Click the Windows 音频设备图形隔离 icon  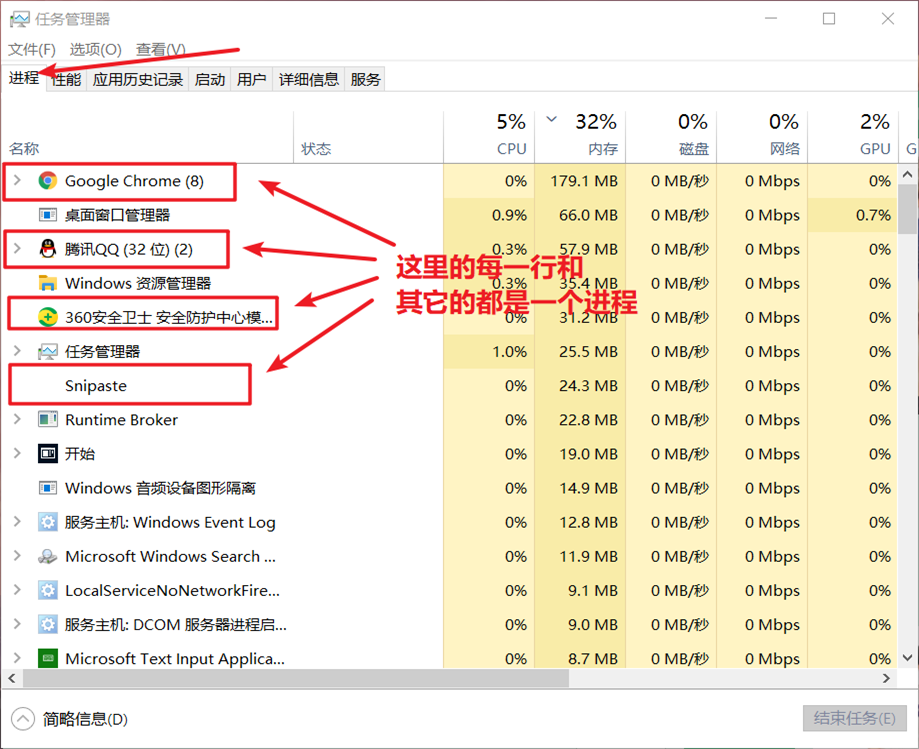click(x=47, y=488)
